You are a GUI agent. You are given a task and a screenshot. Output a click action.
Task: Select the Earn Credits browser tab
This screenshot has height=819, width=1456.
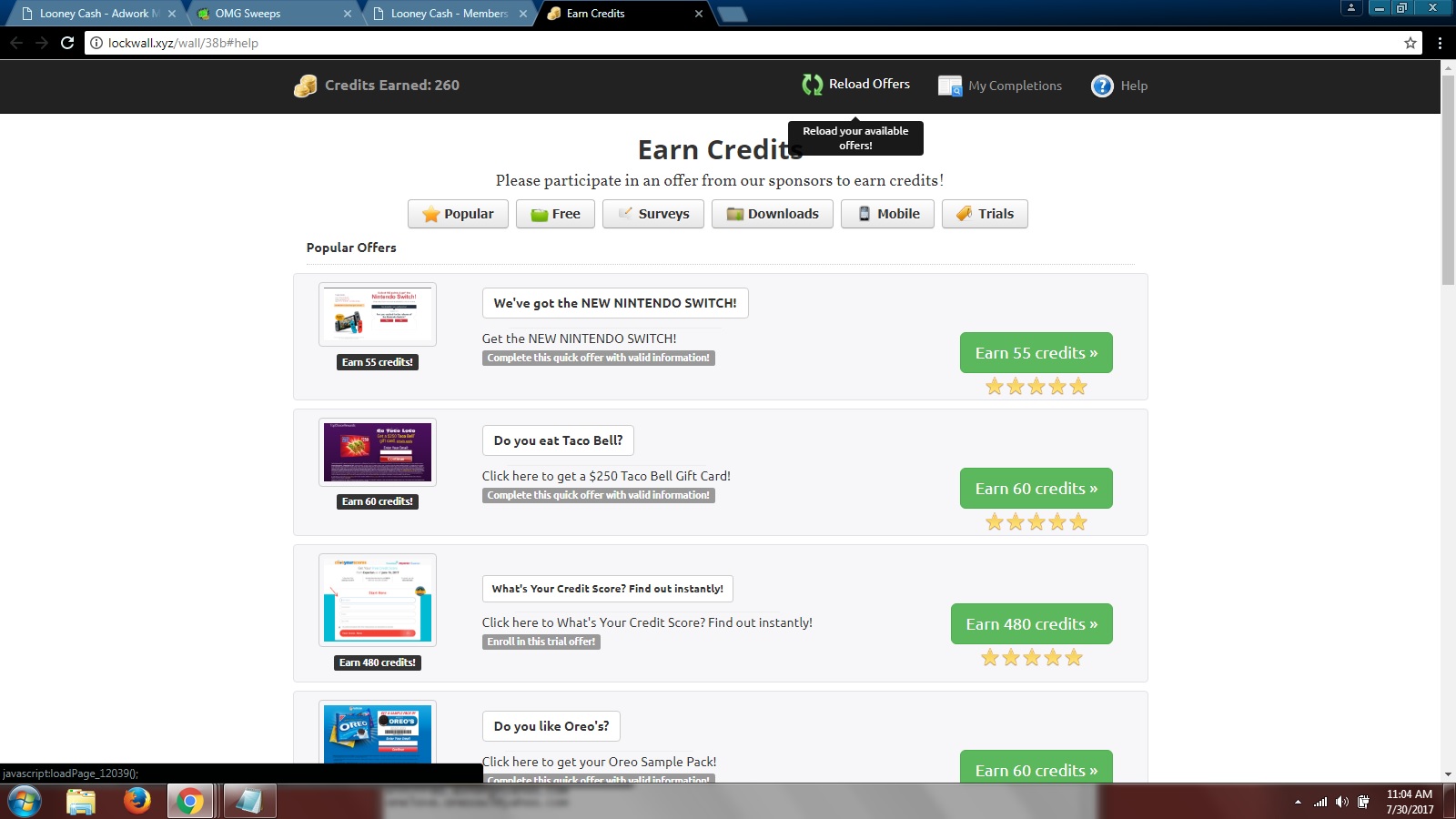pyautogui.click(x=624, y=14)
